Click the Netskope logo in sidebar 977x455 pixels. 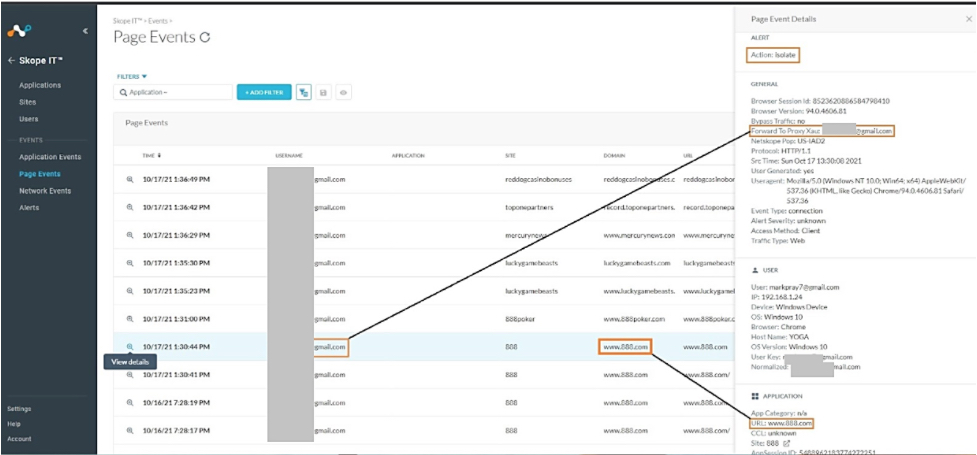19,31
